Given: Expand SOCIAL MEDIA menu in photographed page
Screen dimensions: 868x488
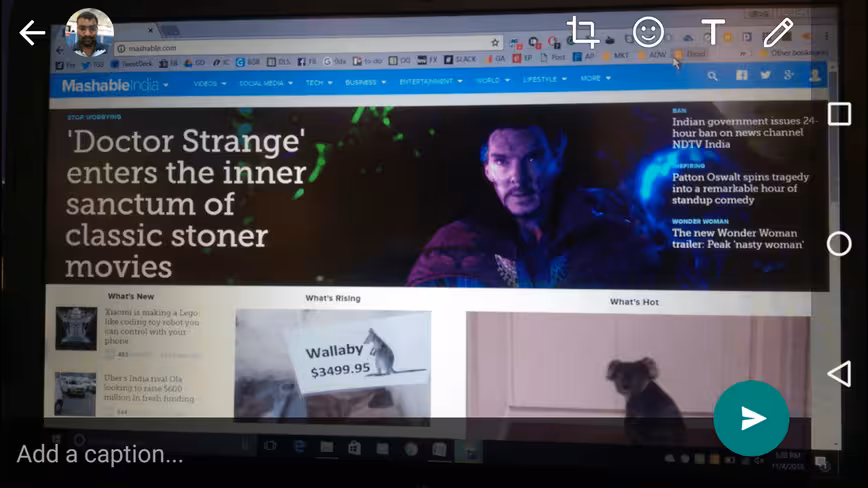Looking at the screenshot, I should [x=266, y=83].
